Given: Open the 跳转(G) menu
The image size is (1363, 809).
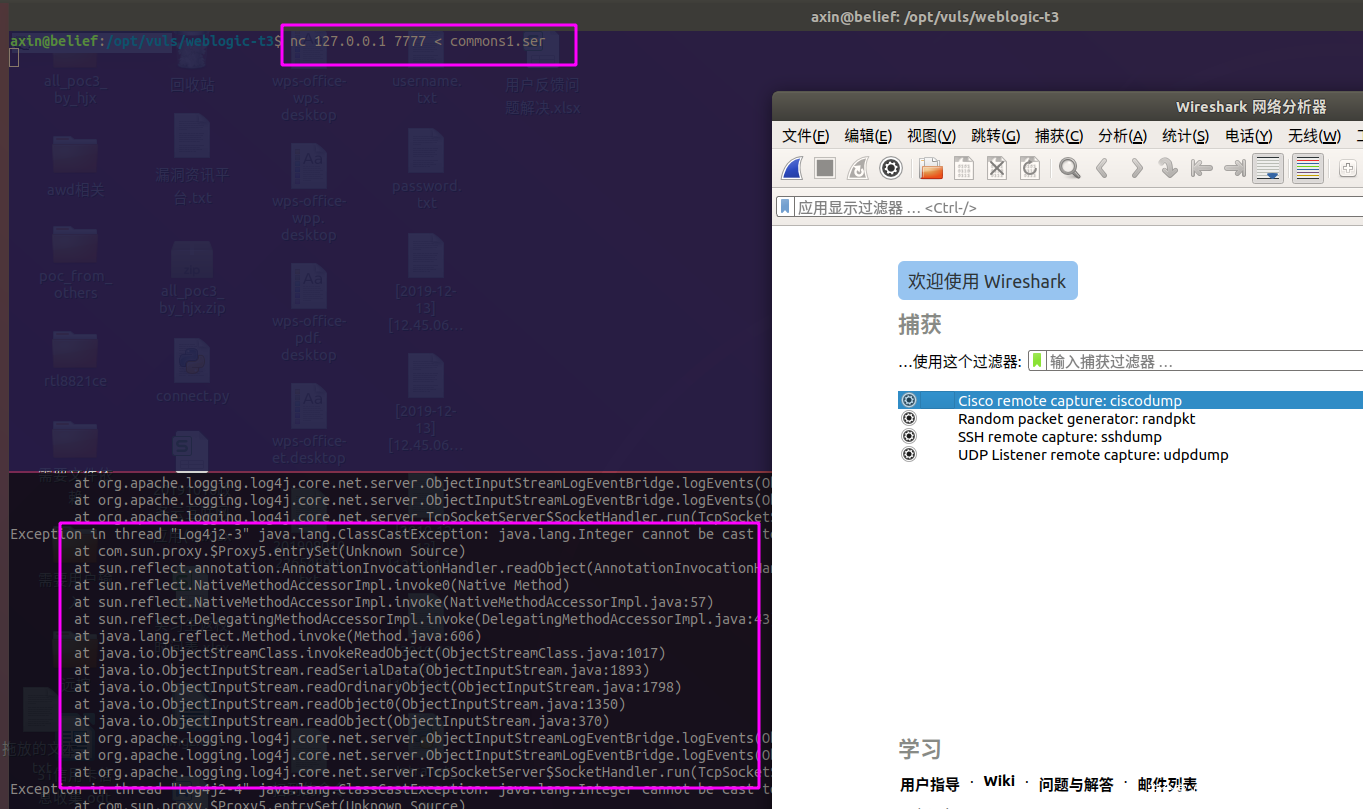Looking at the screenshot, I should 995,136.
